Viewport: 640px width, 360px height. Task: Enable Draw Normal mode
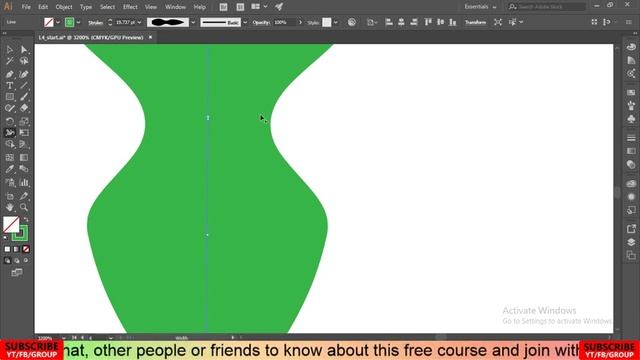click(7, 260)
